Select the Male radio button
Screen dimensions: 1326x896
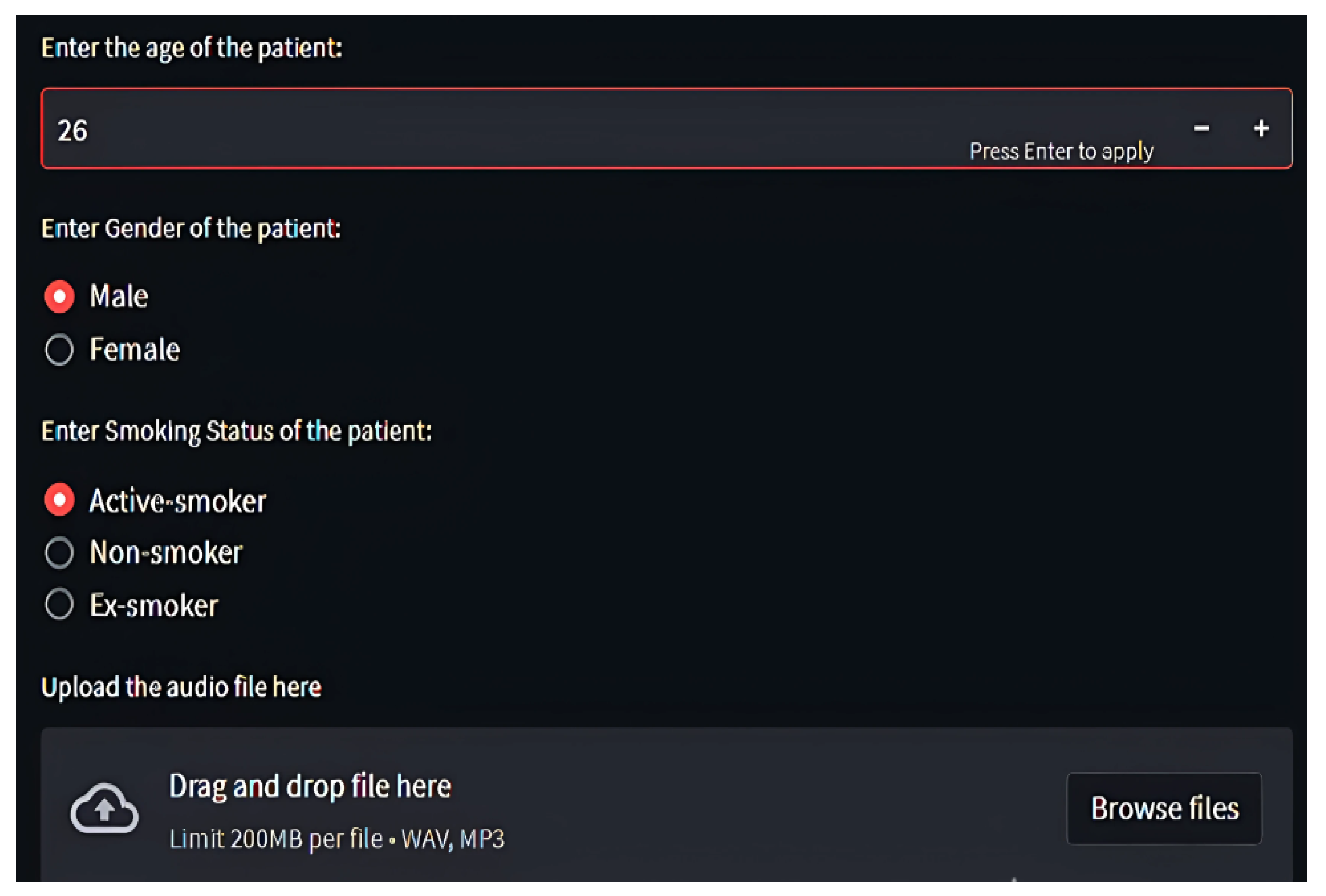pos(59,296)
